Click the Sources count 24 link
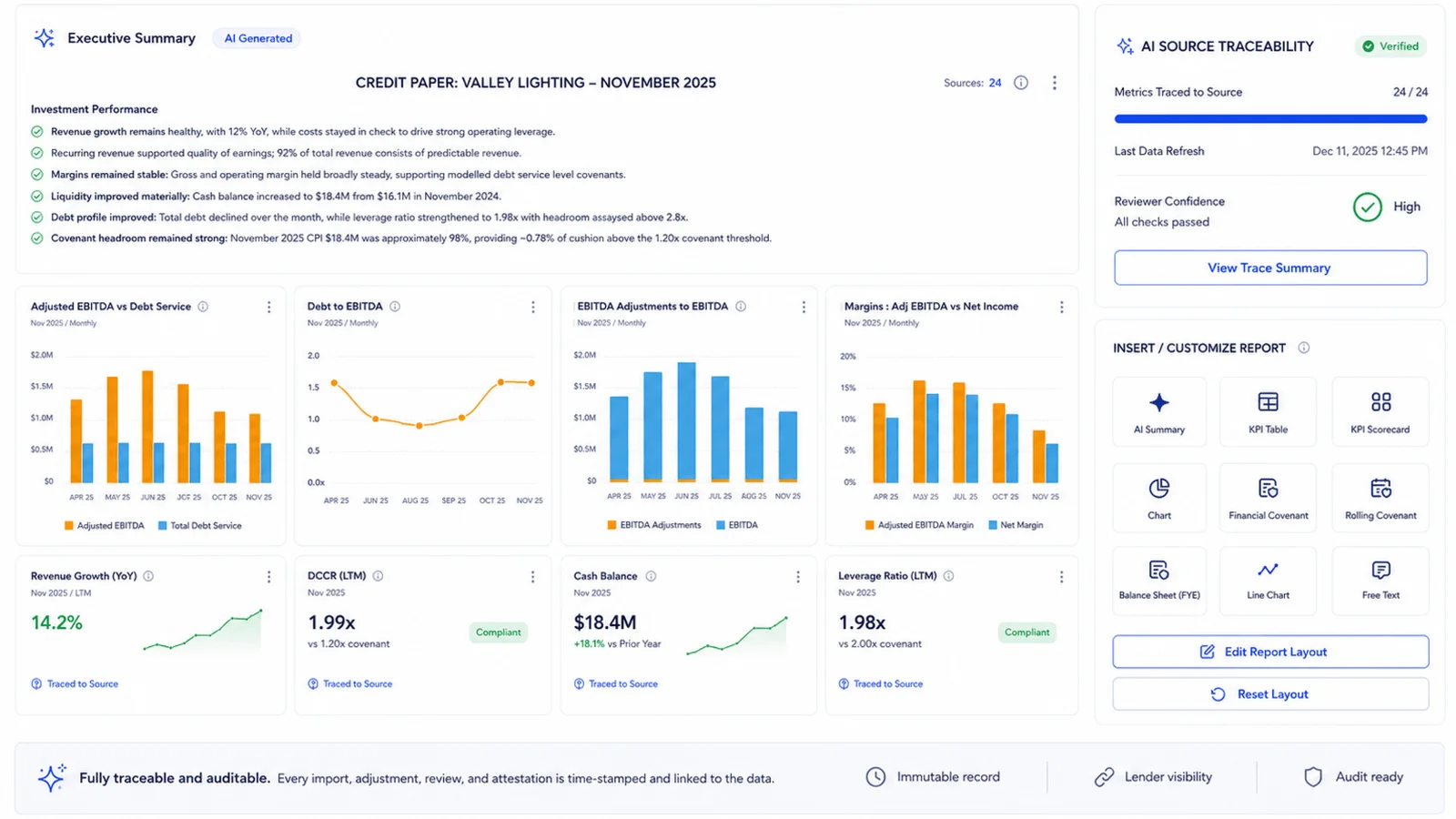The width and height of the screenshot is (1456, 819). point(996,83)
